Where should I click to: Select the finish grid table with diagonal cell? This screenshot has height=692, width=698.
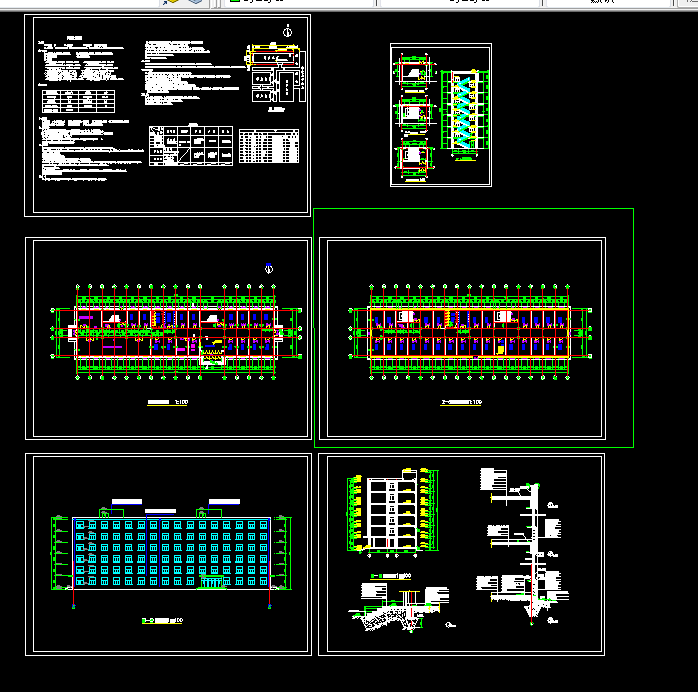[191, 146]
